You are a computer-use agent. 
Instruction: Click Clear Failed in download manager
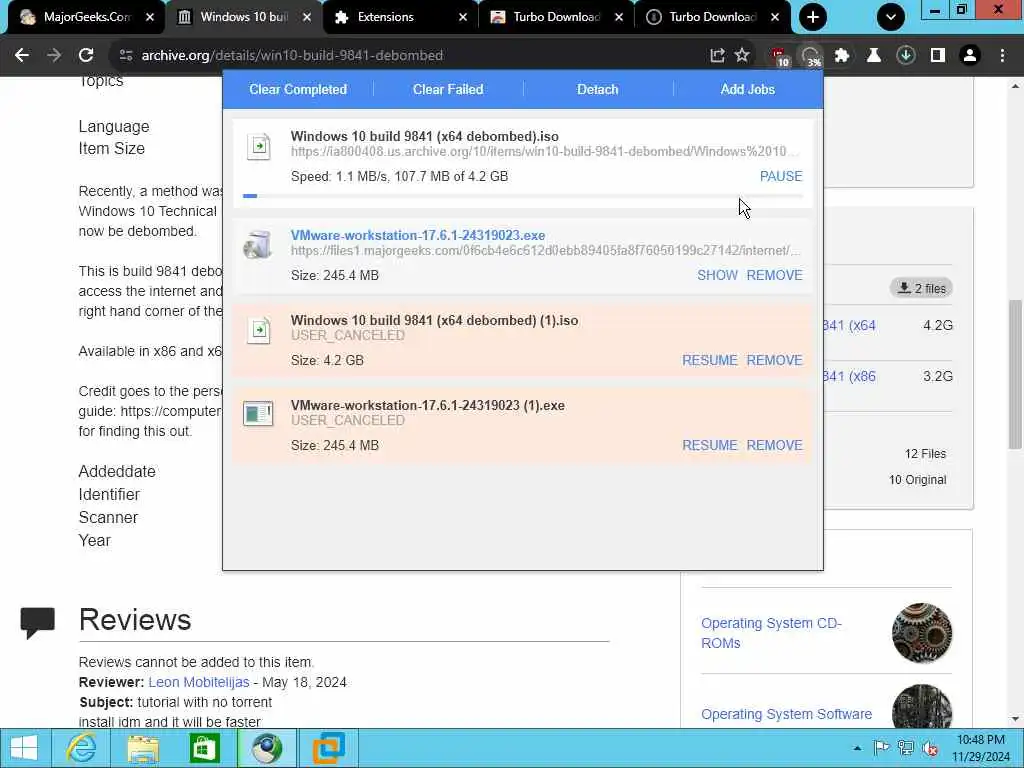point(448,89)
